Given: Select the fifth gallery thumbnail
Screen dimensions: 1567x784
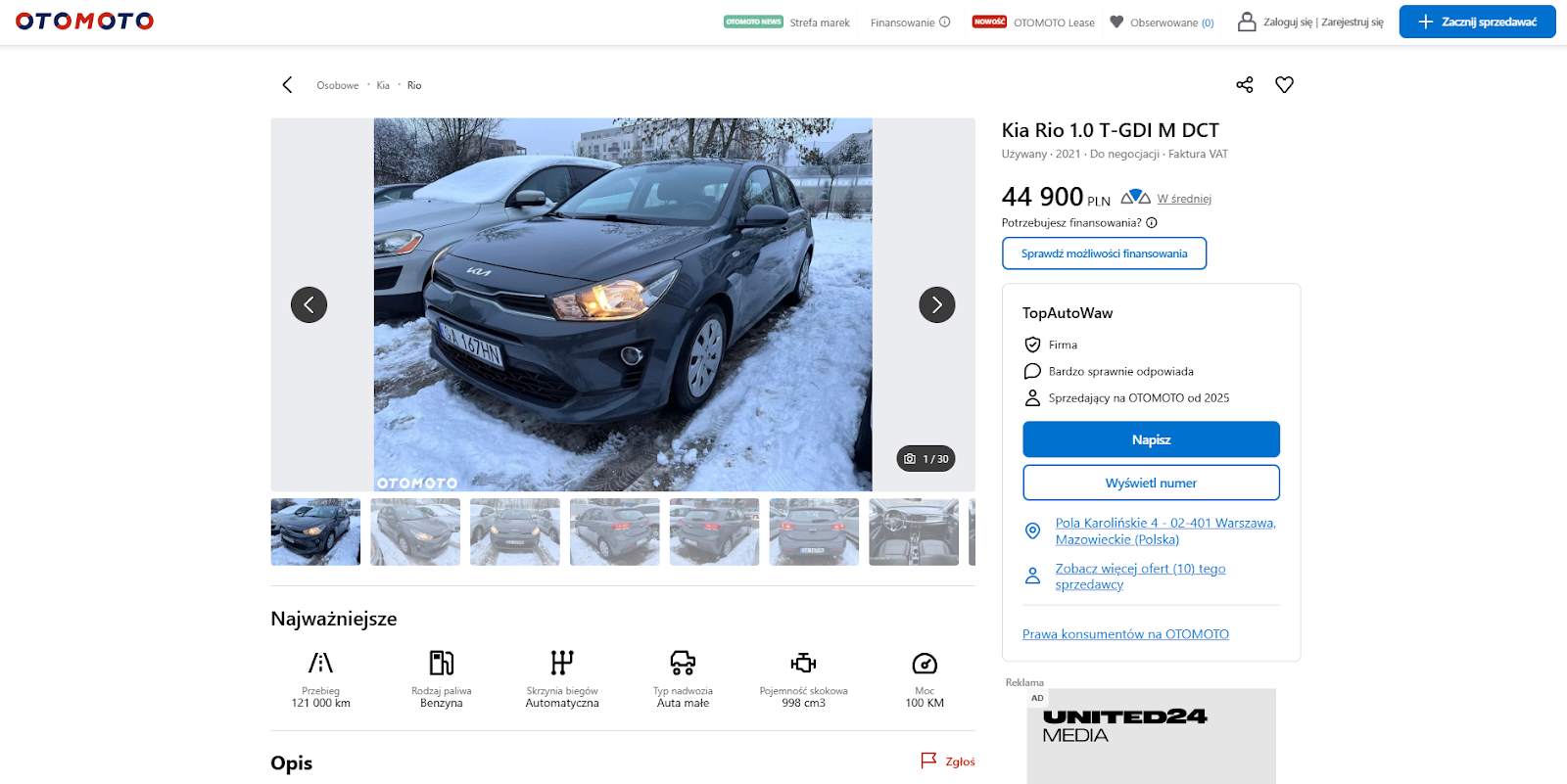Looking at the screenshot, I should [714, 531].
